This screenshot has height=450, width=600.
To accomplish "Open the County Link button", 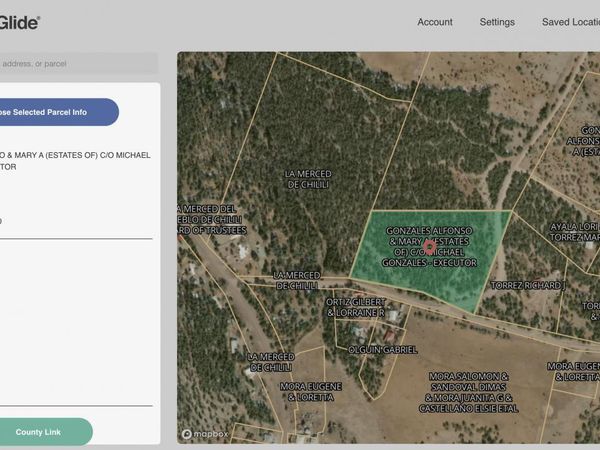I will pyautogui.click(x=38, y=432).
